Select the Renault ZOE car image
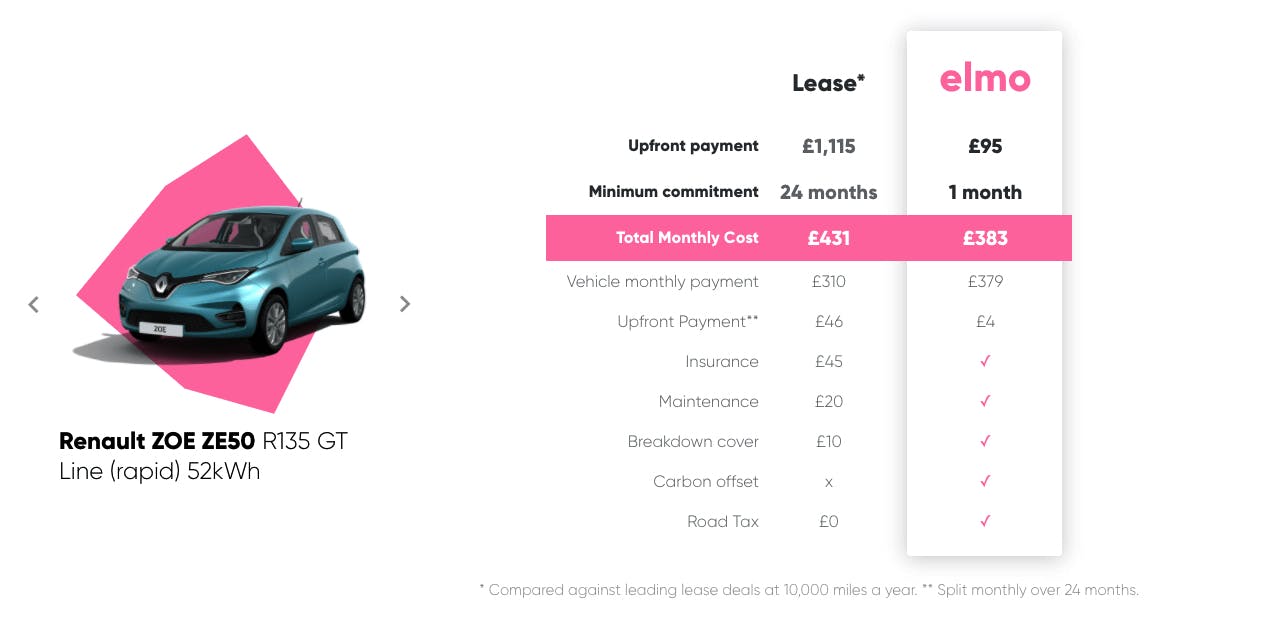This screenshot has height=641, width=1278. tap(222, 275)
